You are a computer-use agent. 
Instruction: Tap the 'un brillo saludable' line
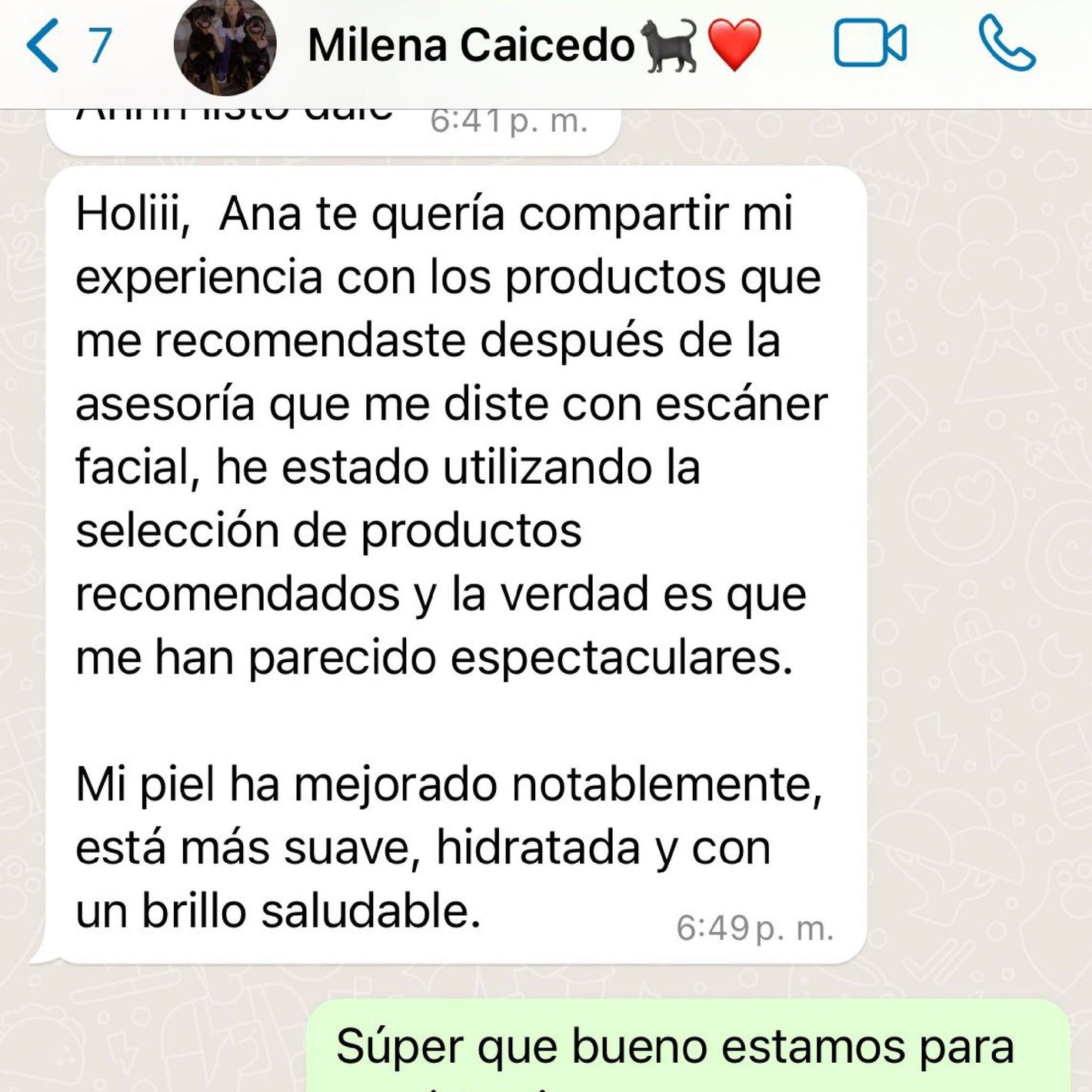click(278, 911)
